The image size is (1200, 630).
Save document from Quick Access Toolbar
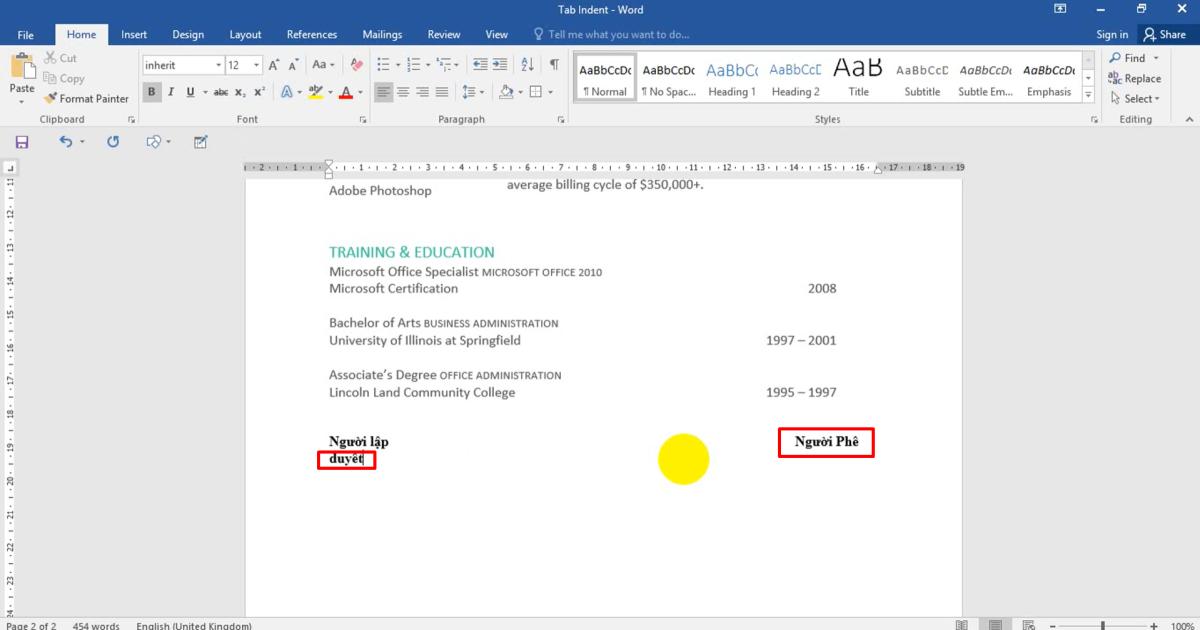22,142
